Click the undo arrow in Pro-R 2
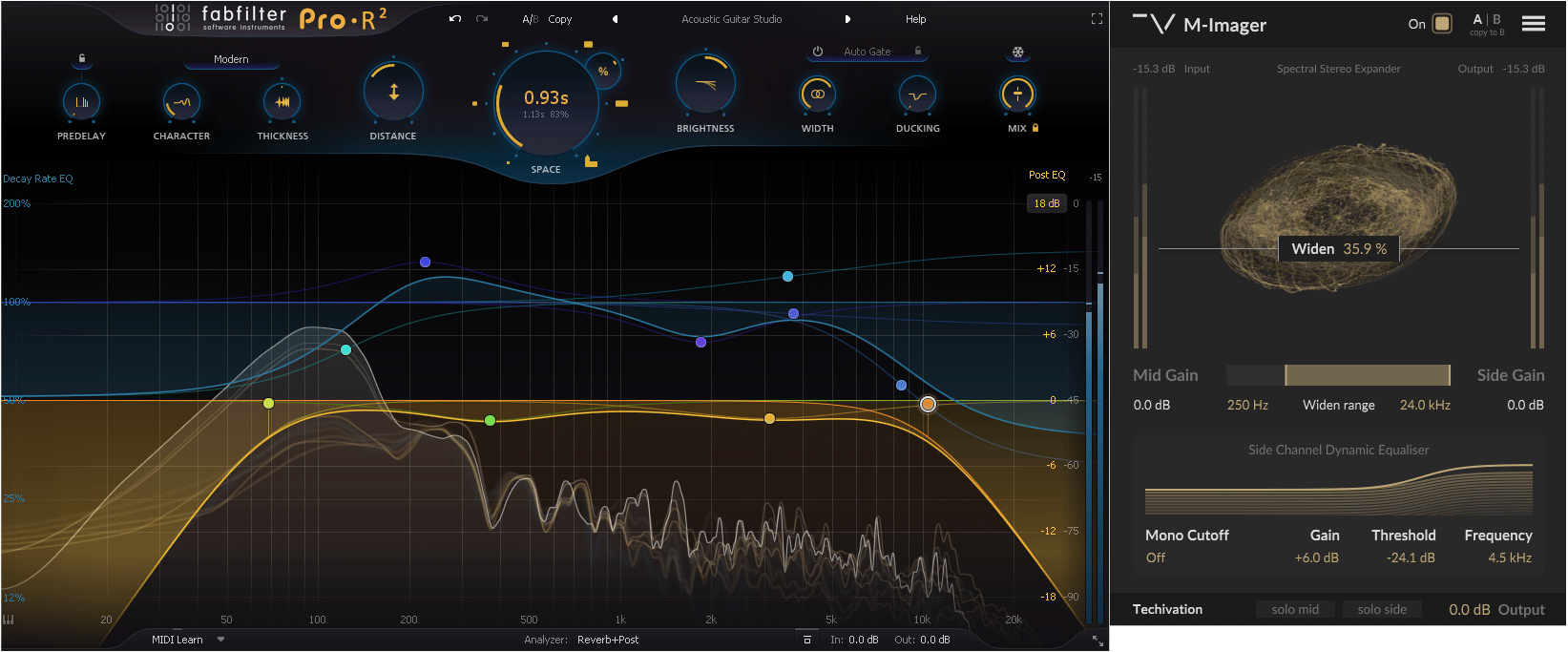 [x=455, y=19]
